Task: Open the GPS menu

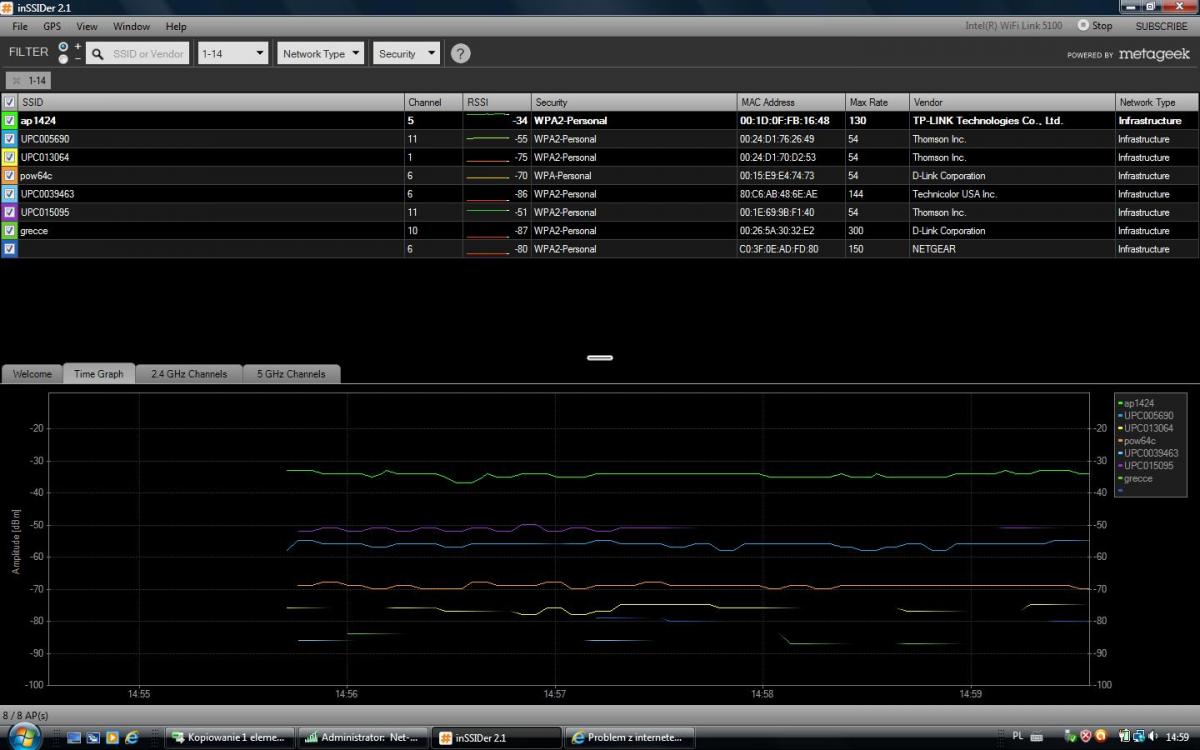Action: tap(52, 26)
